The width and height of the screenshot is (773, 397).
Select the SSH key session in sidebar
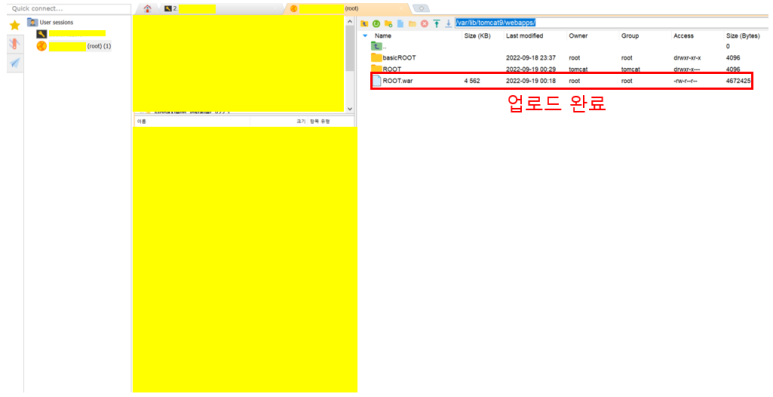71,34
